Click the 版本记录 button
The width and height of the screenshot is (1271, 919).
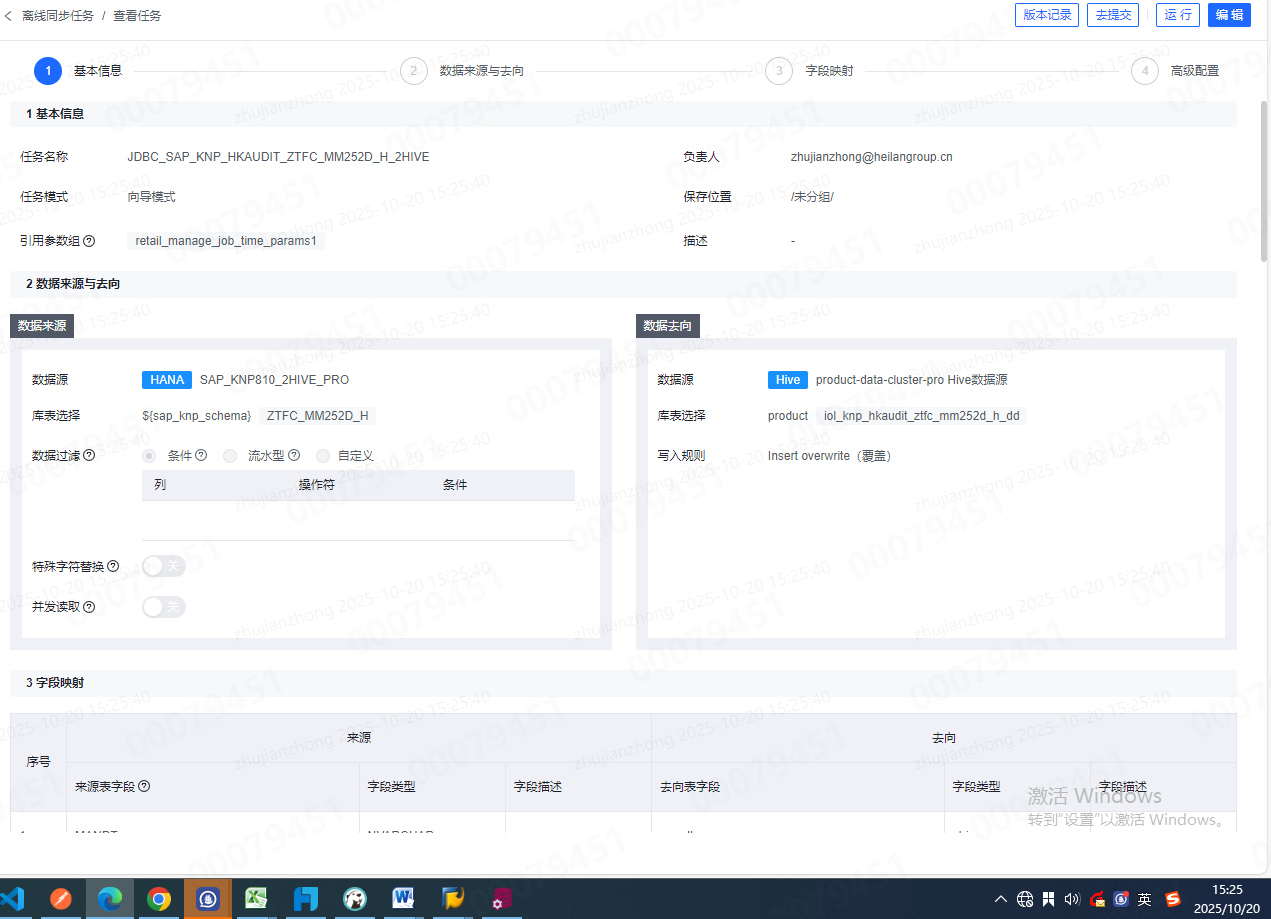[x=1046, y=15]
